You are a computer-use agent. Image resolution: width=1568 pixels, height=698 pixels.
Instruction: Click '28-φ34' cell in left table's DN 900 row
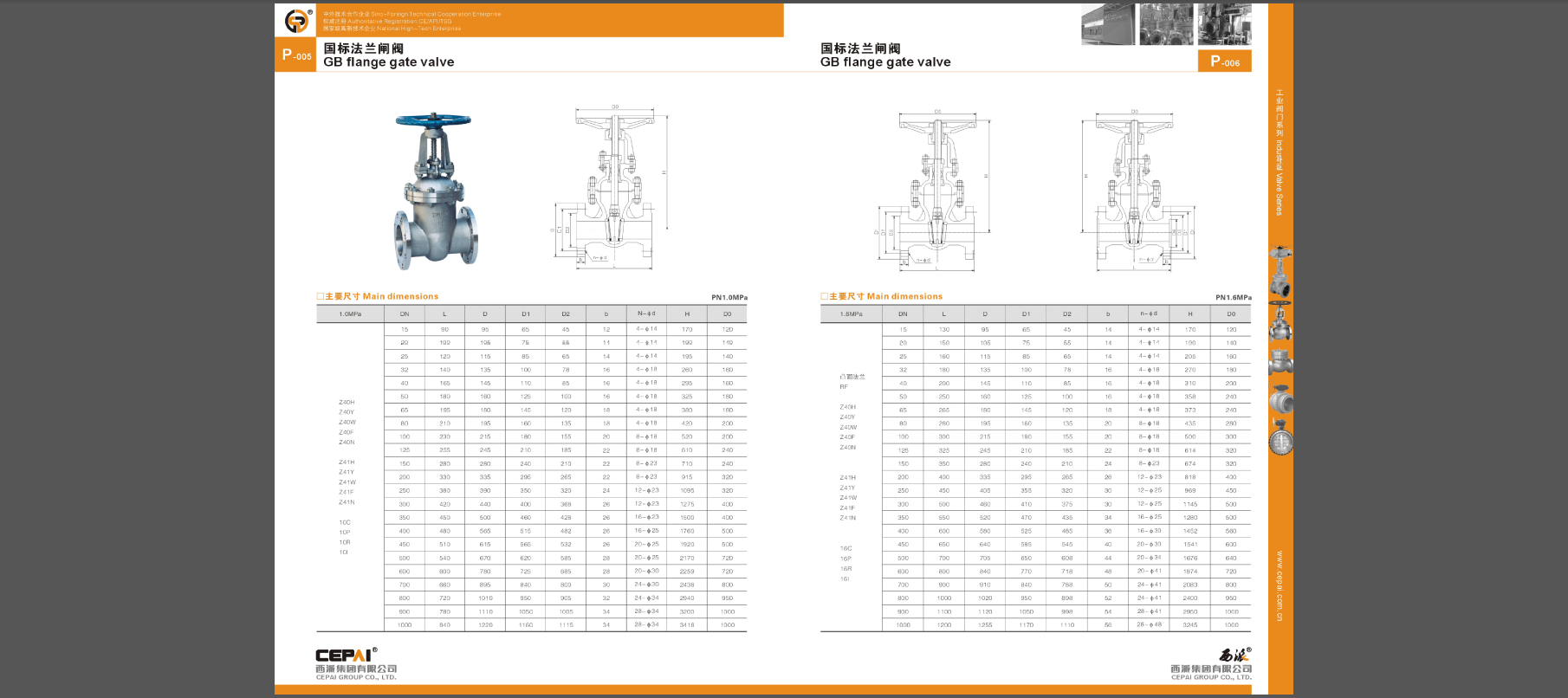(646, 611)
